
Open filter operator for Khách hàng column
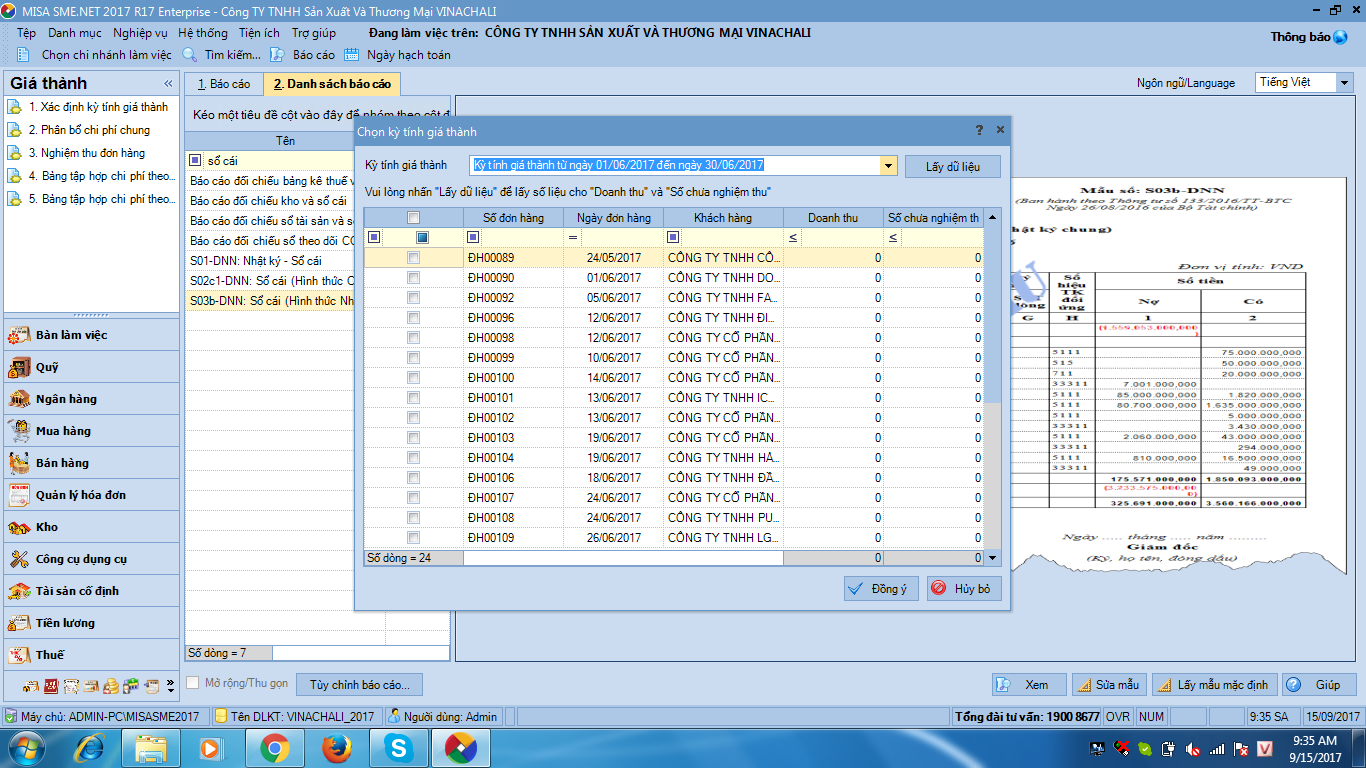coord(673,238)
